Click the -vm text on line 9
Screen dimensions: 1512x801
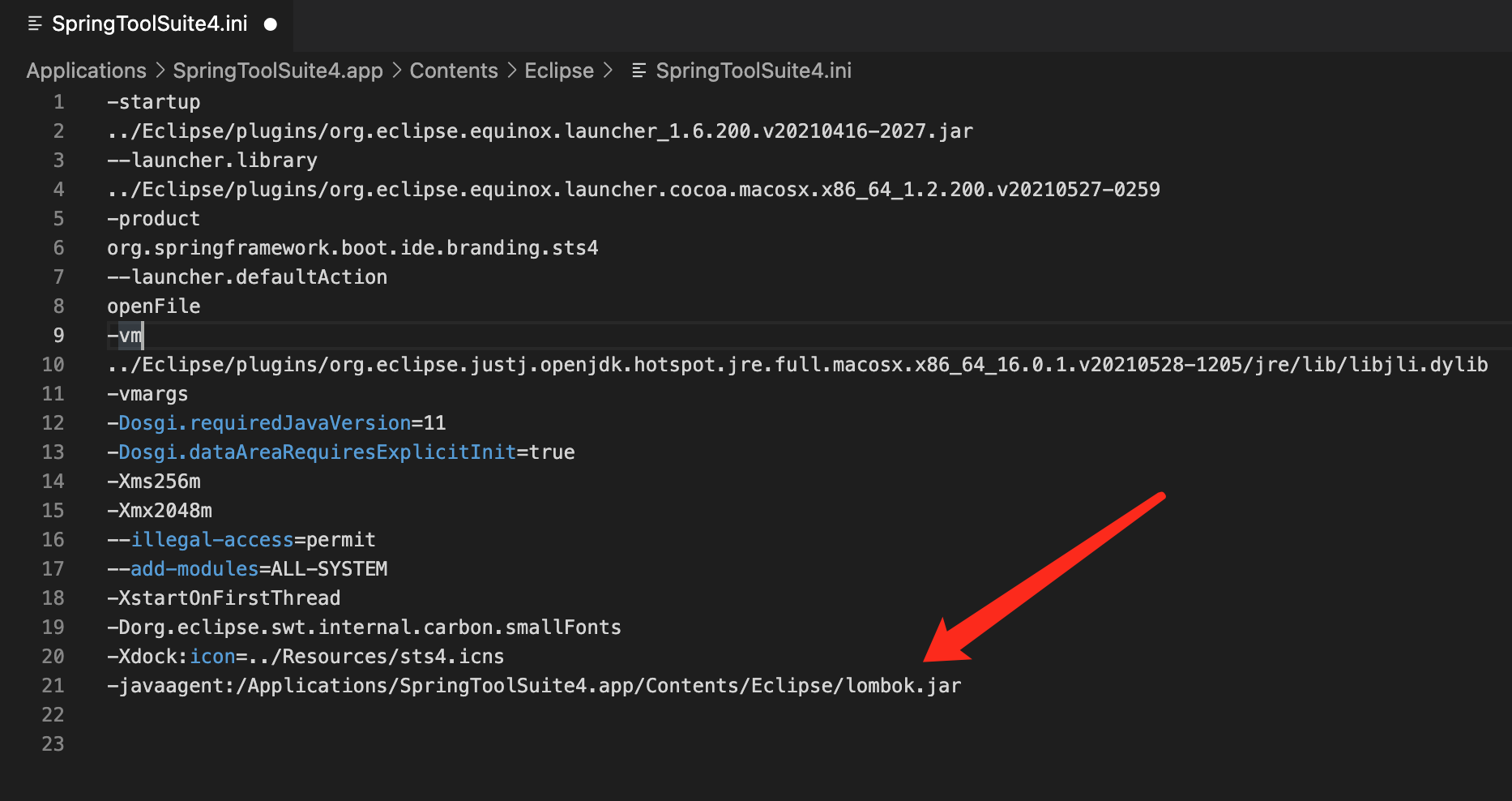tap(125, 336)
